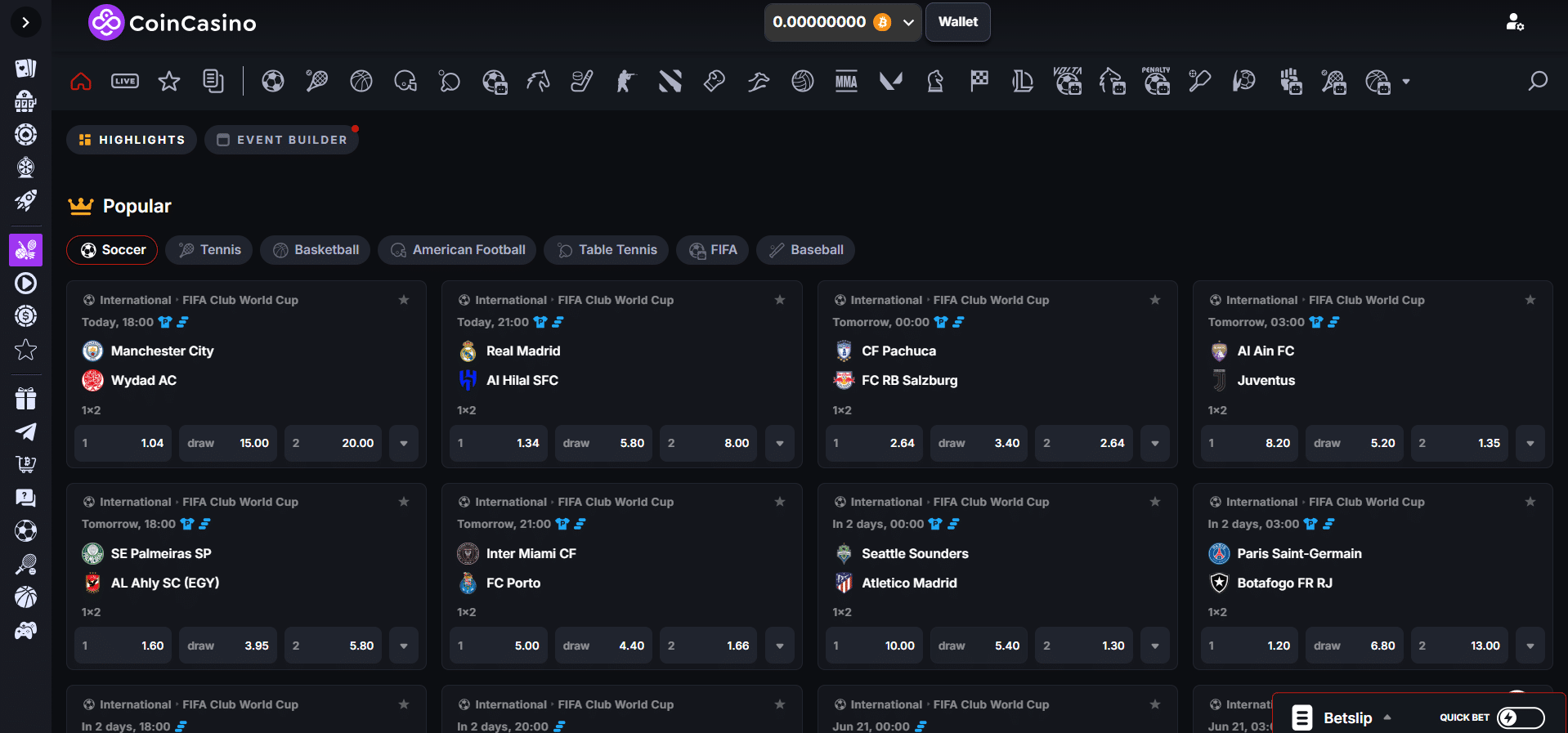Select the MMA sport icon
The width and height of the screenshot is (1568, 733).
coord(846,81)
